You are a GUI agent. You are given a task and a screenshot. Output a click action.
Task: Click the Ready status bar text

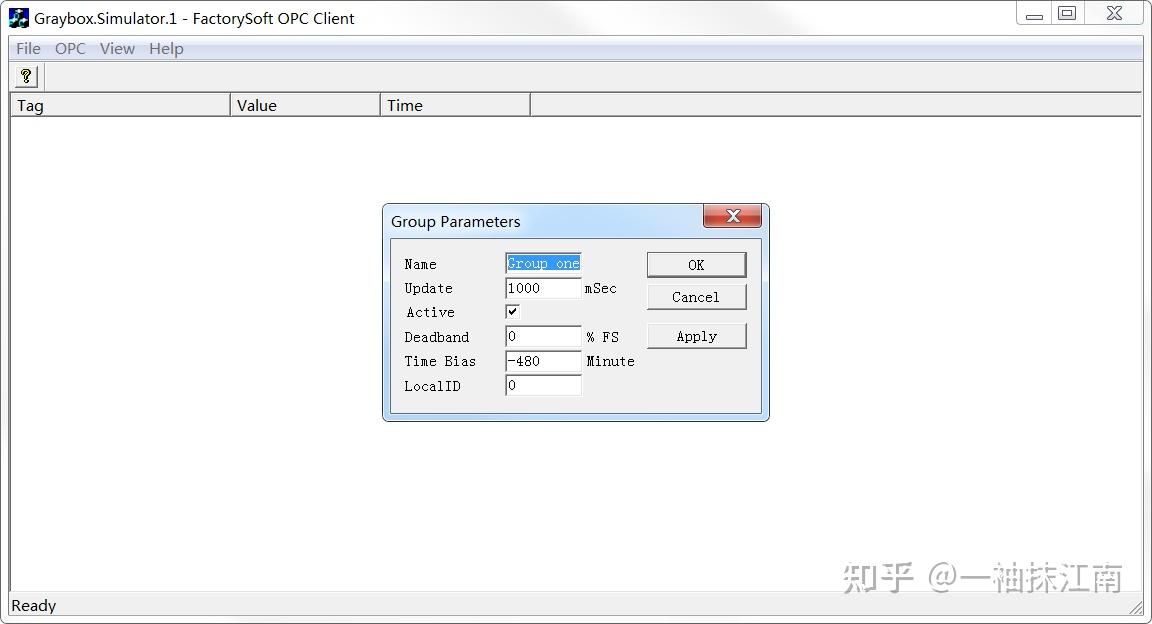pyautogui.click(x=33, y=605)
